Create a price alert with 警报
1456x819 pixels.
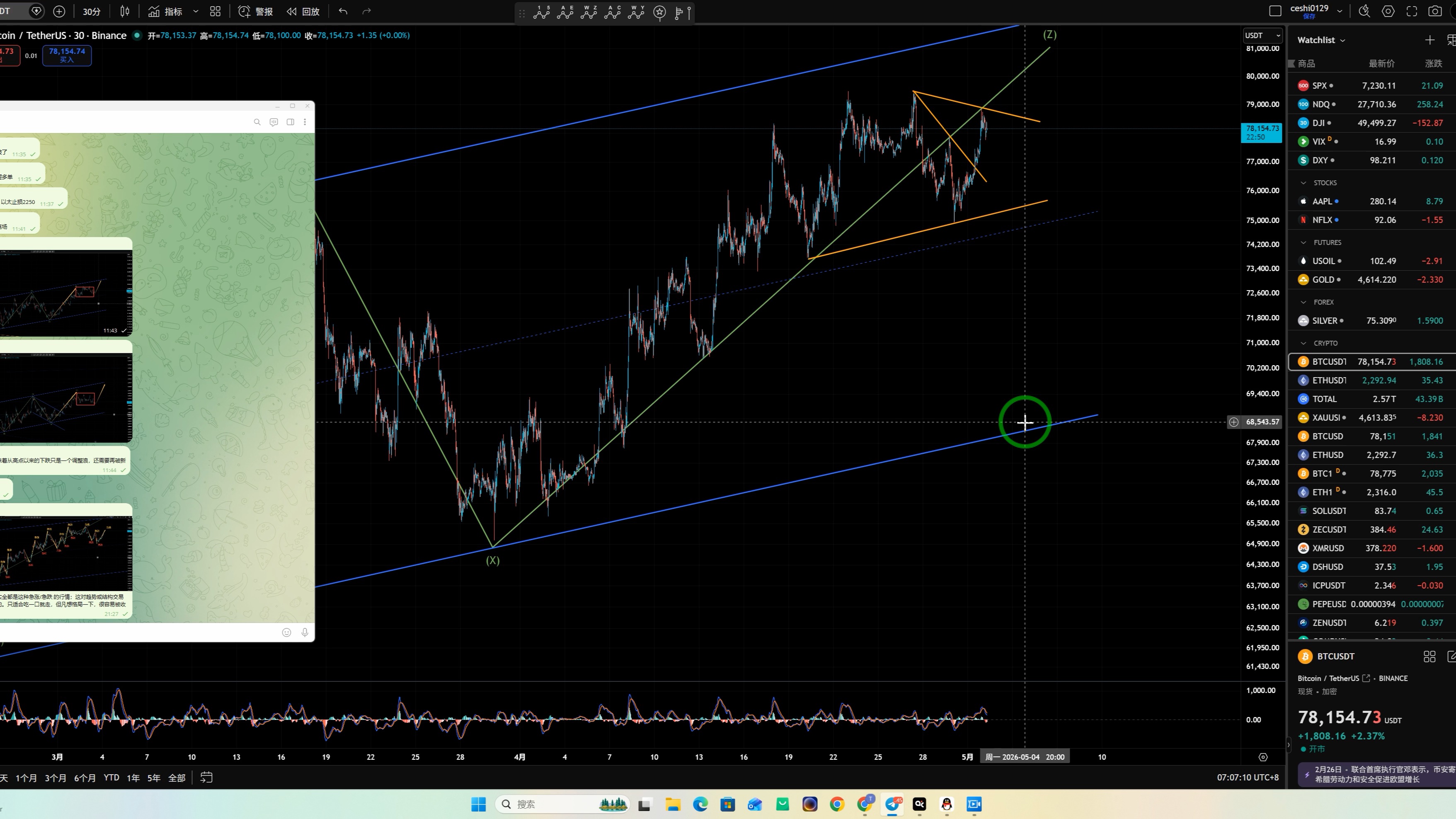tap(255, 11)
